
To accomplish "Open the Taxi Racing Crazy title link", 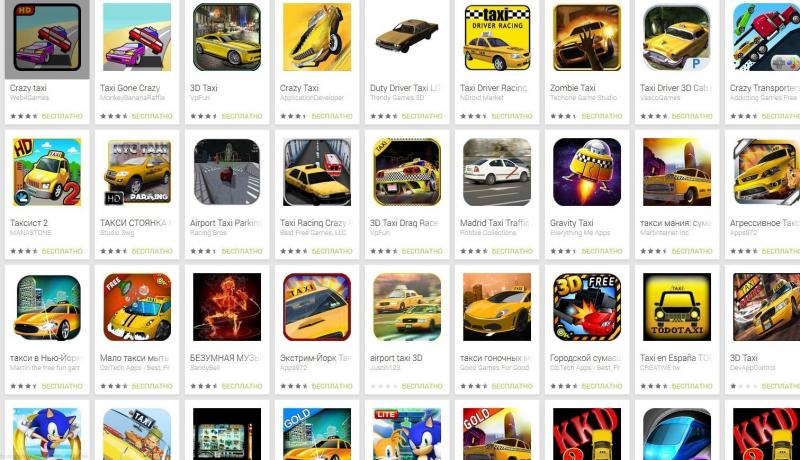I will (313, 223).
